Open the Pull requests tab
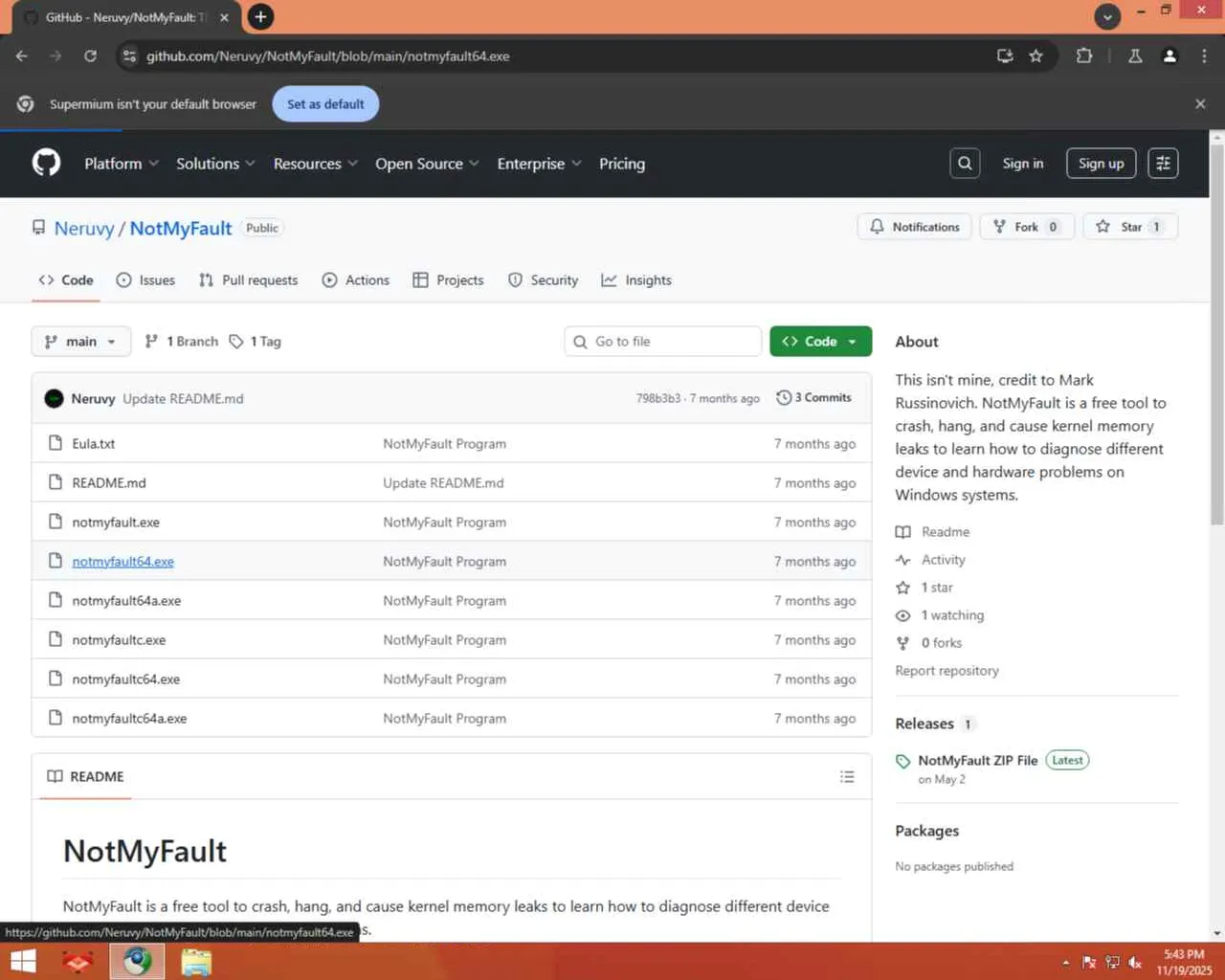Viewport: 1225px width, 980px height. (249, 280)
